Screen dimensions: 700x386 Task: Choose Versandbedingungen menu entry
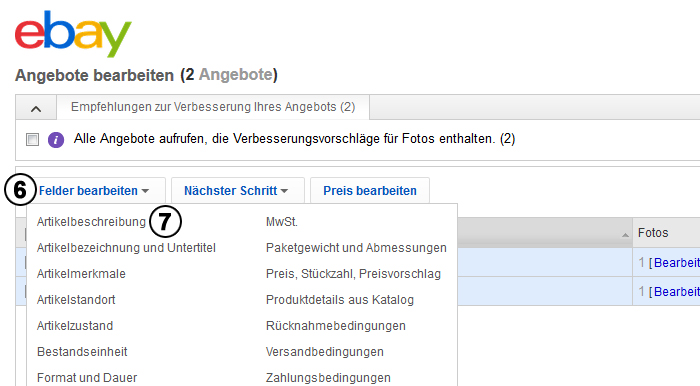(325, 352)
